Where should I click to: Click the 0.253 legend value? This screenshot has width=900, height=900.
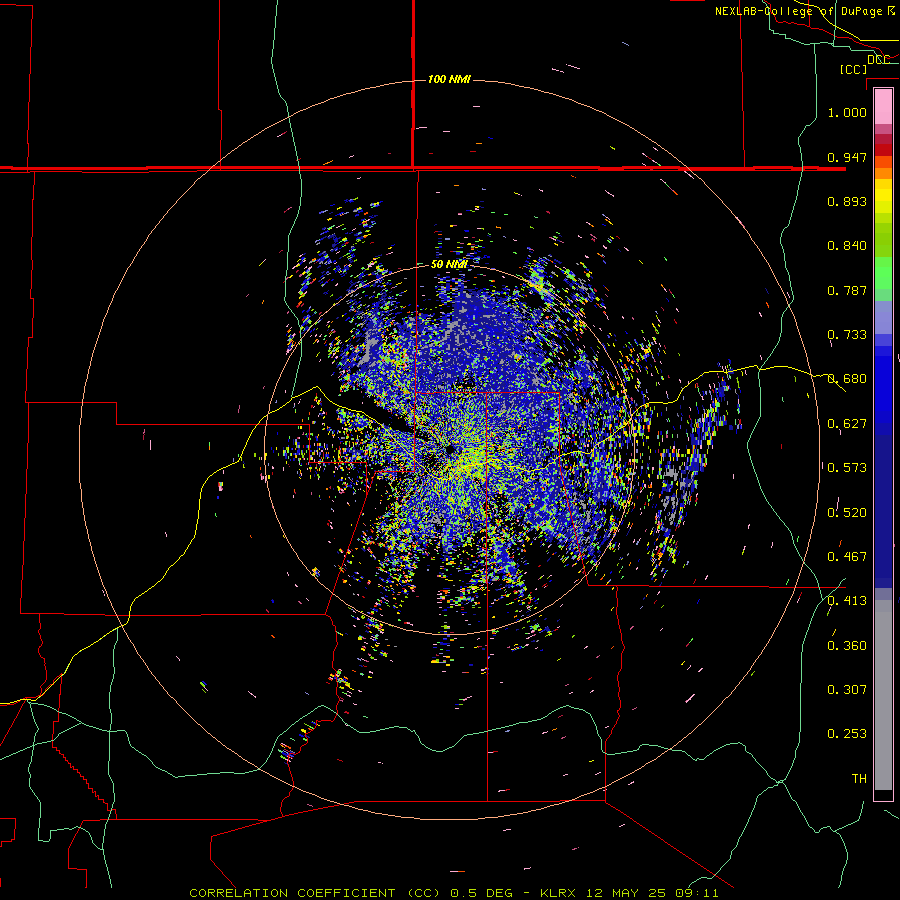(847, 734)
